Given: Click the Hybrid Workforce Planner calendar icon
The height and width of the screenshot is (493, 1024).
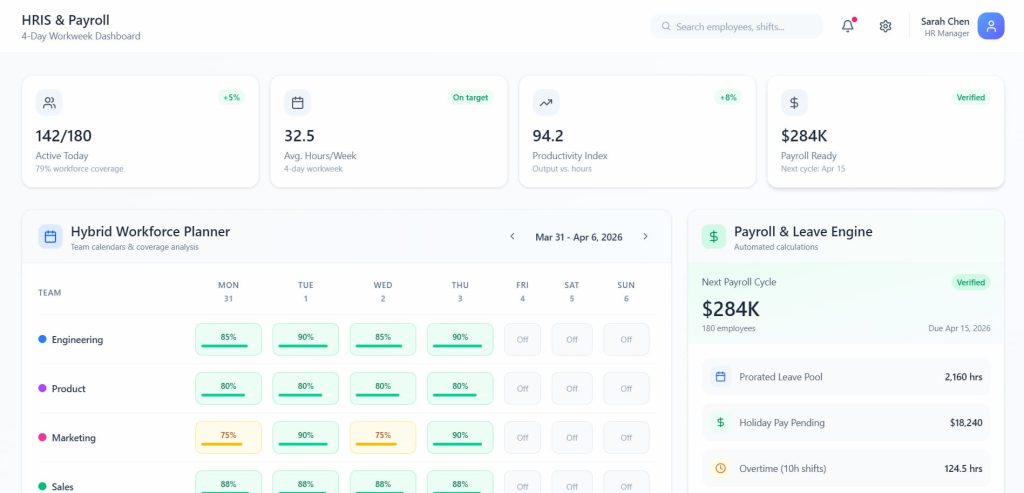Looking at the screenshot, I should 50,237.
